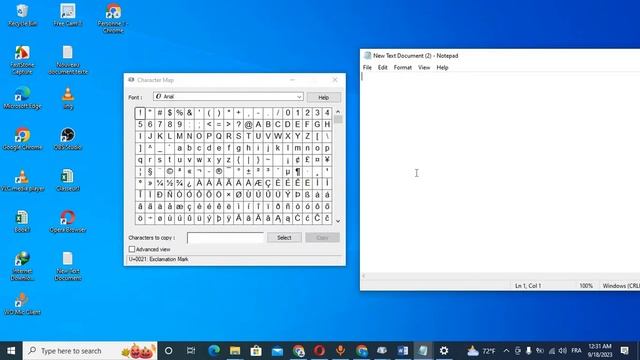This screenshot has width=640, height=360.
Task: Select the New Text Document desktop file
Action: 68,266
